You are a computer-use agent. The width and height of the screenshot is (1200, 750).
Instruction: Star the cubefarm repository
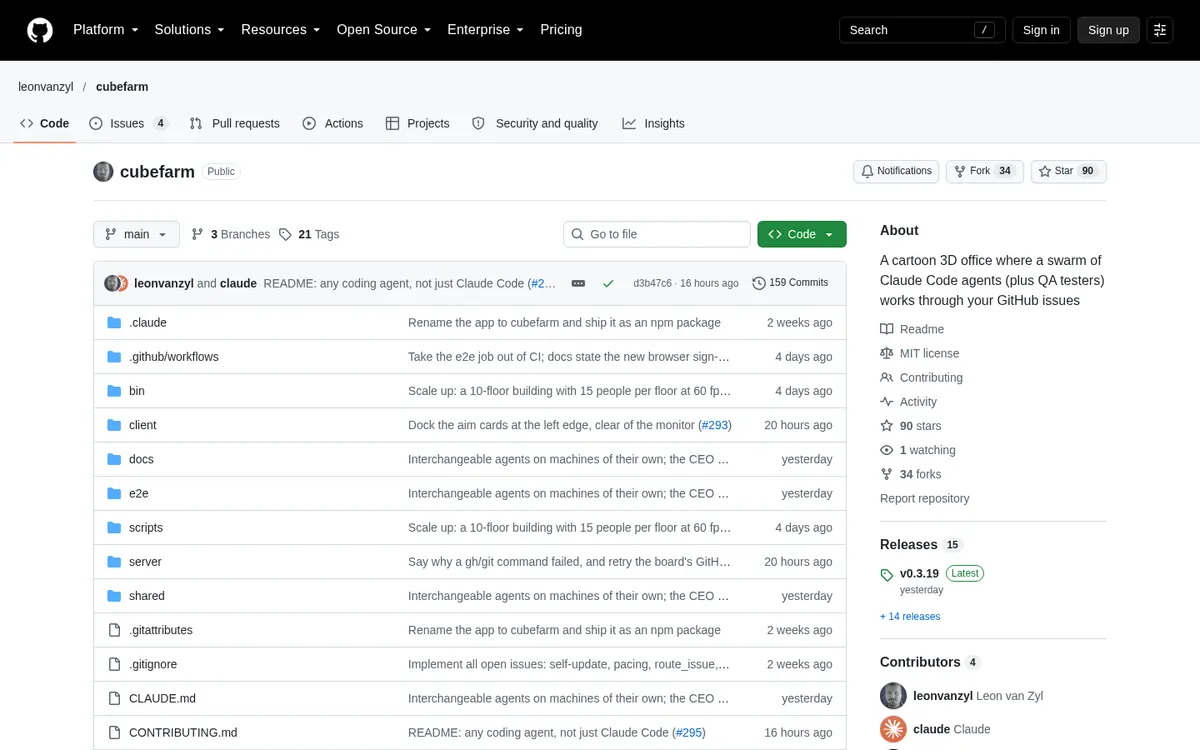(1068, 171)
